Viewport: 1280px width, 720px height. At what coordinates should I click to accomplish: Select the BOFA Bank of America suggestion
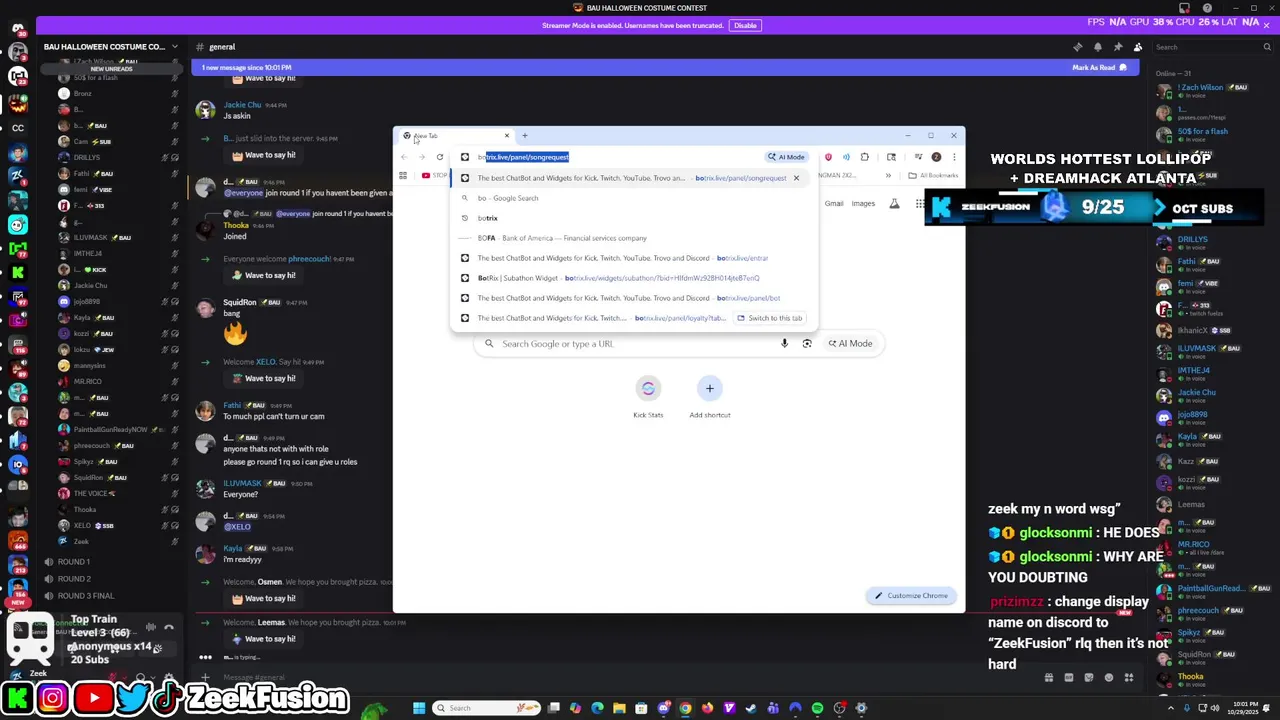(635, 238)
